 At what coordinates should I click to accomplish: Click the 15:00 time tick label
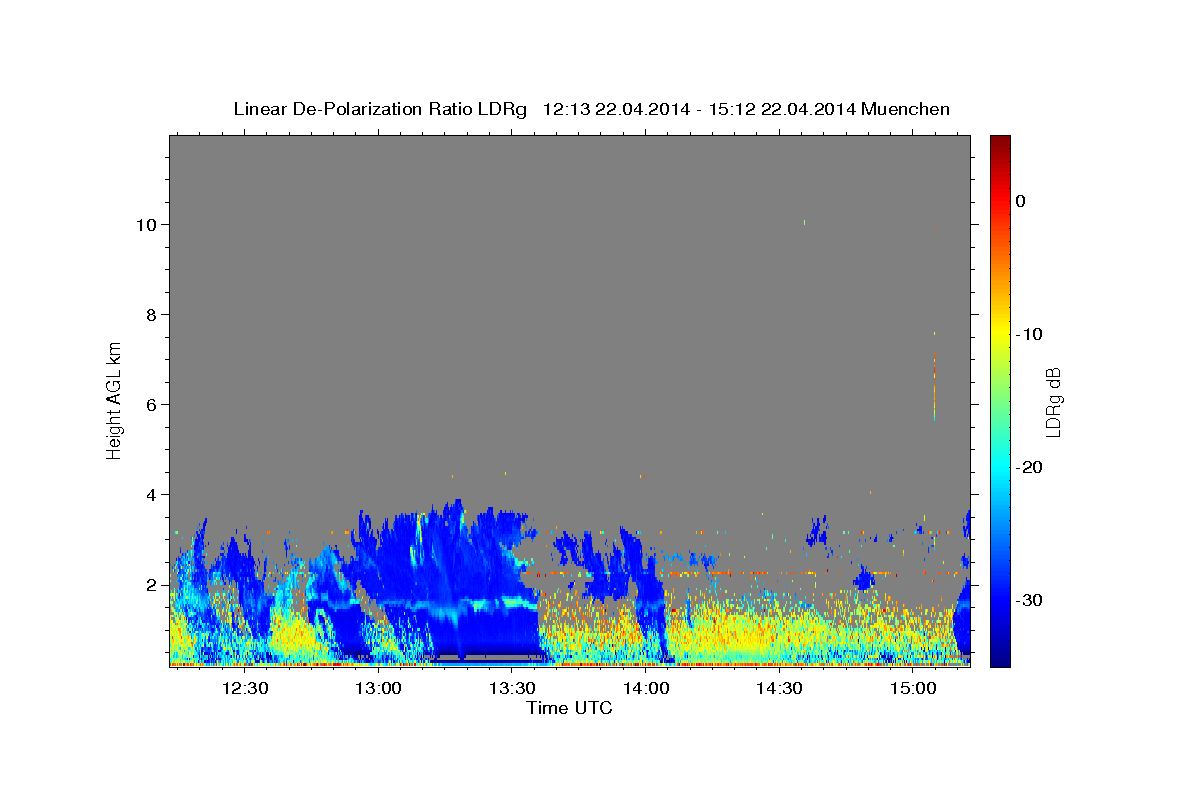913,688
